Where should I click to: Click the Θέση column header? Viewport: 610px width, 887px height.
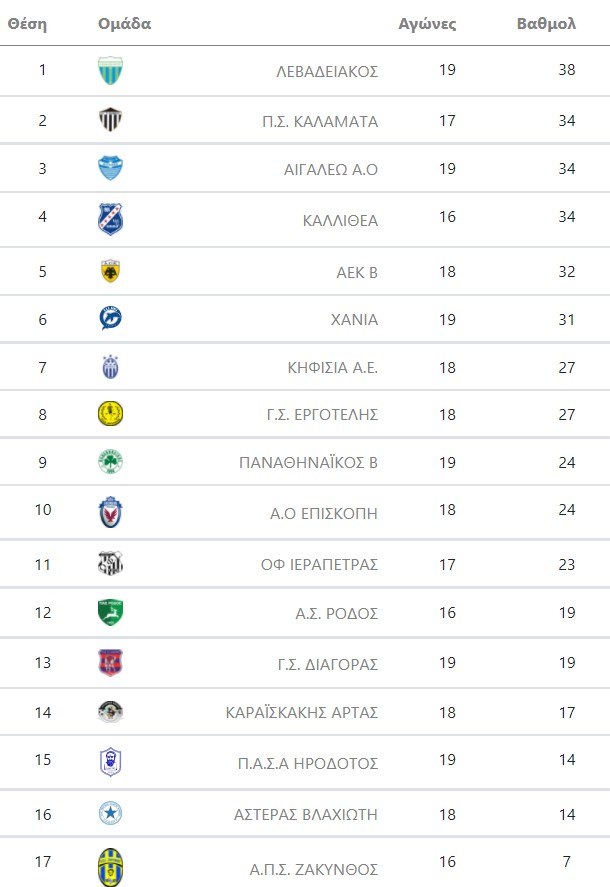pyautogui.click(x=28, y=24)
